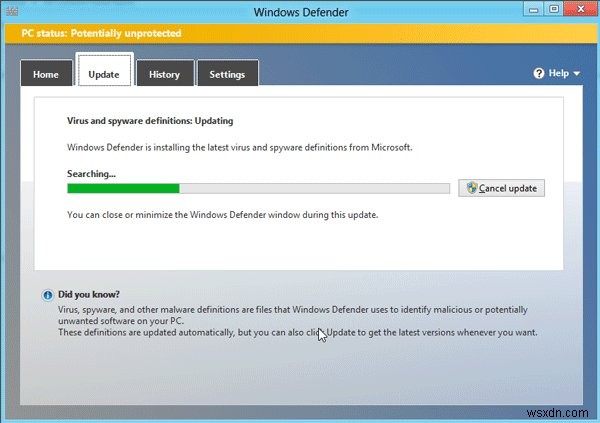Expand the Help dropdown arrow
This screenshot has height=423, width=600.
577,73
